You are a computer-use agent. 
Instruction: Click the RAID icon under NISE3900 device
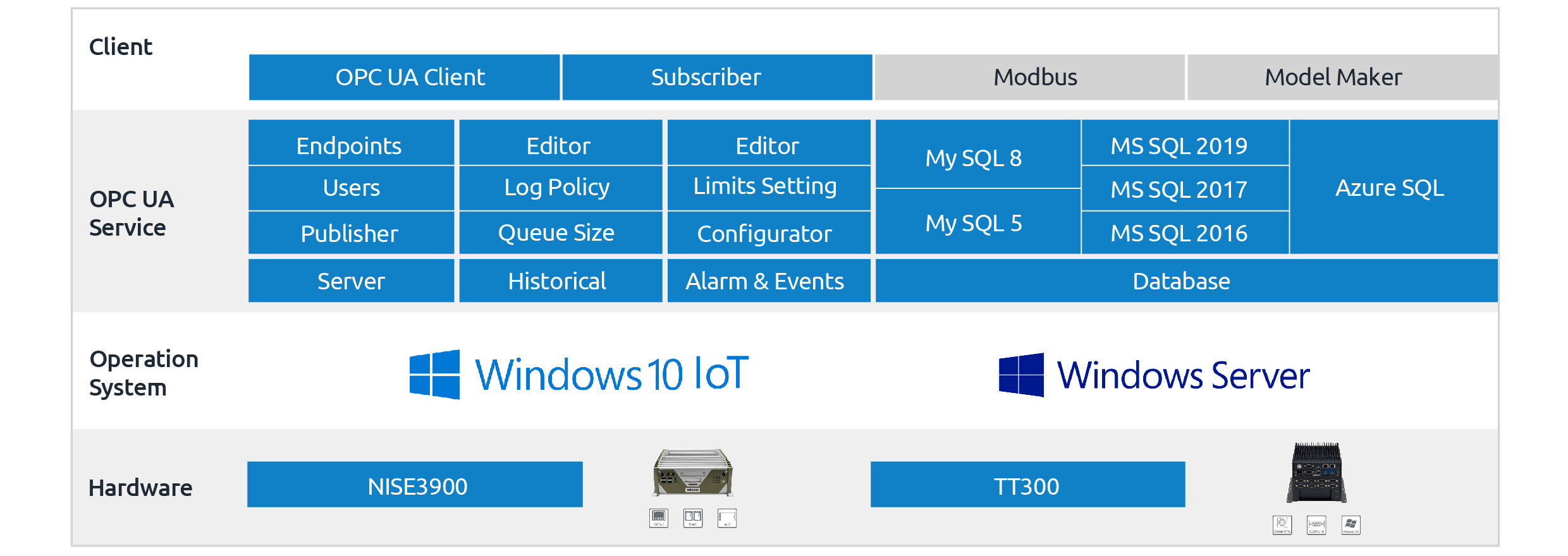point(693,518)
